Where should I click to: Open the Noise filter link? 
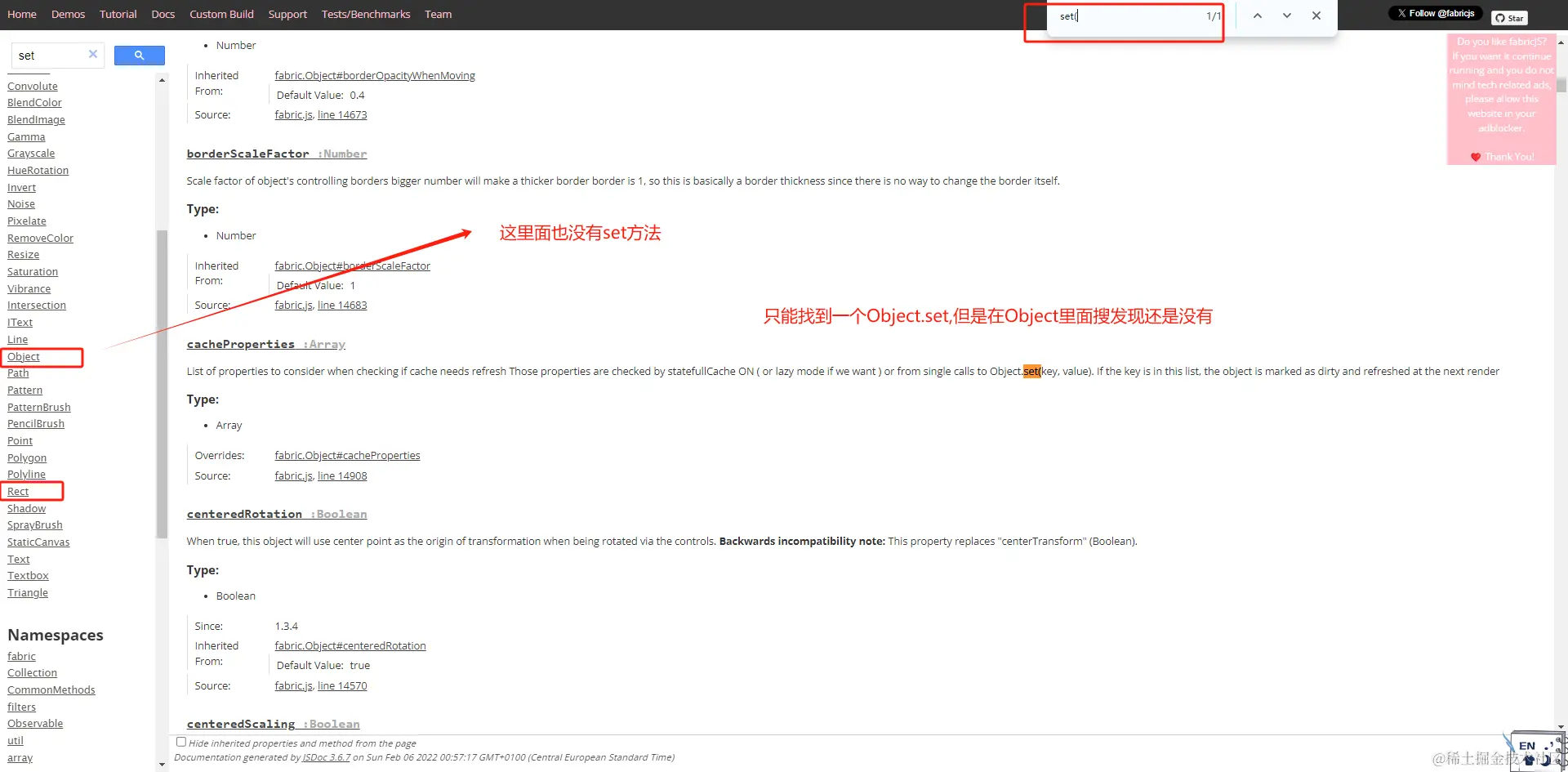click(21, 203)
